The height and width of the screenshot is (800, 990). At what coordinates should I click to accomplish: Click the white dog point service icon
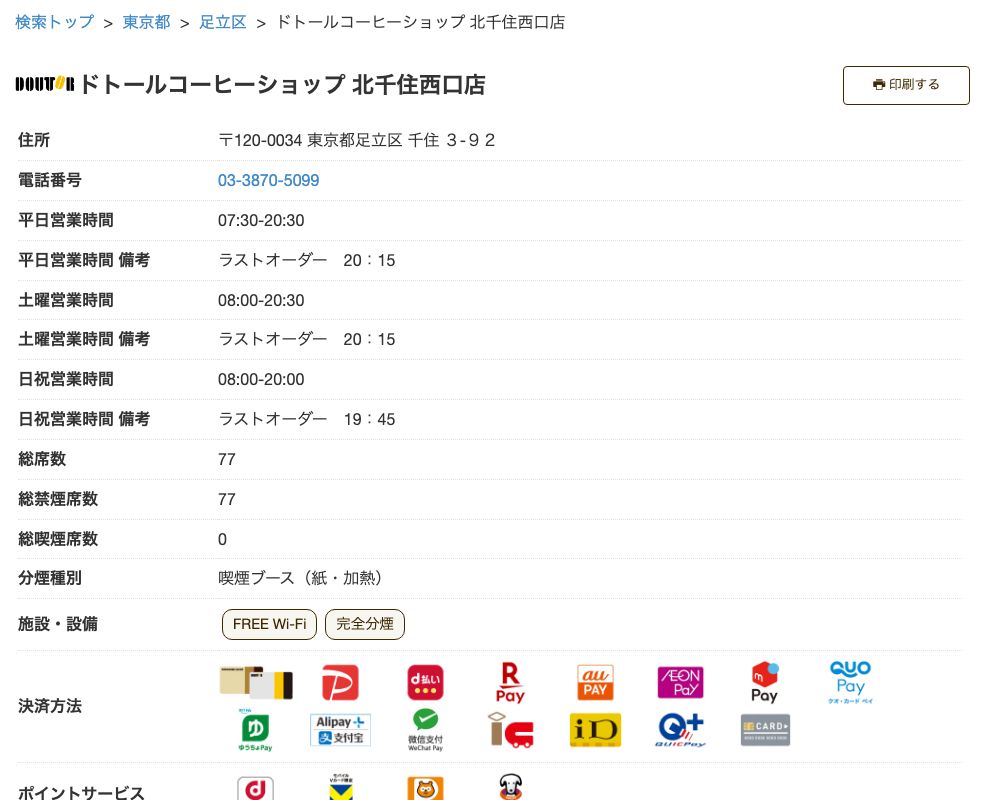[510, 787]
